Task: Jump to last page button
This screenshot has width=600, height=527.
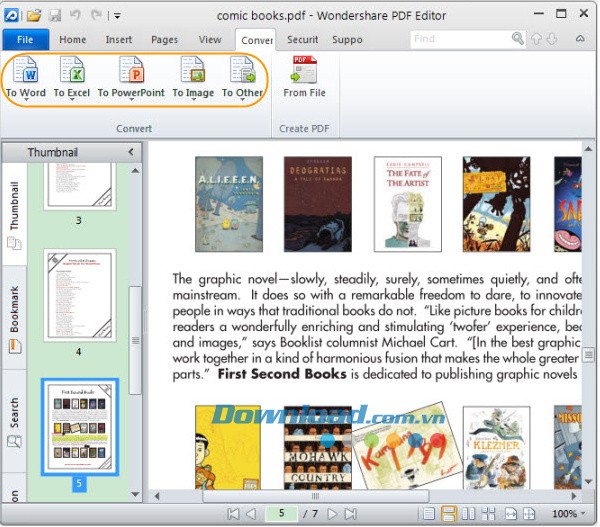Action: [351, 514]
